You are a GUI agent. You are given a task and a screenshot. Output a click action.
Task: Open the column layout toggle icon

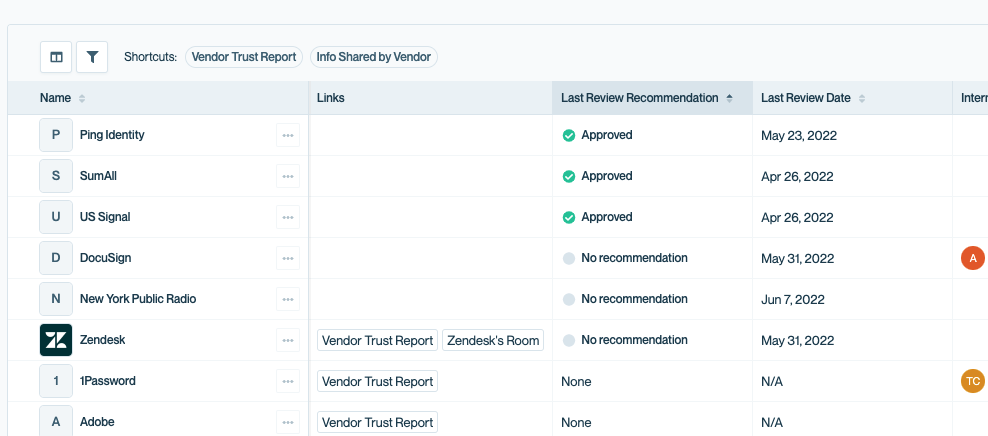click(56, 57)
